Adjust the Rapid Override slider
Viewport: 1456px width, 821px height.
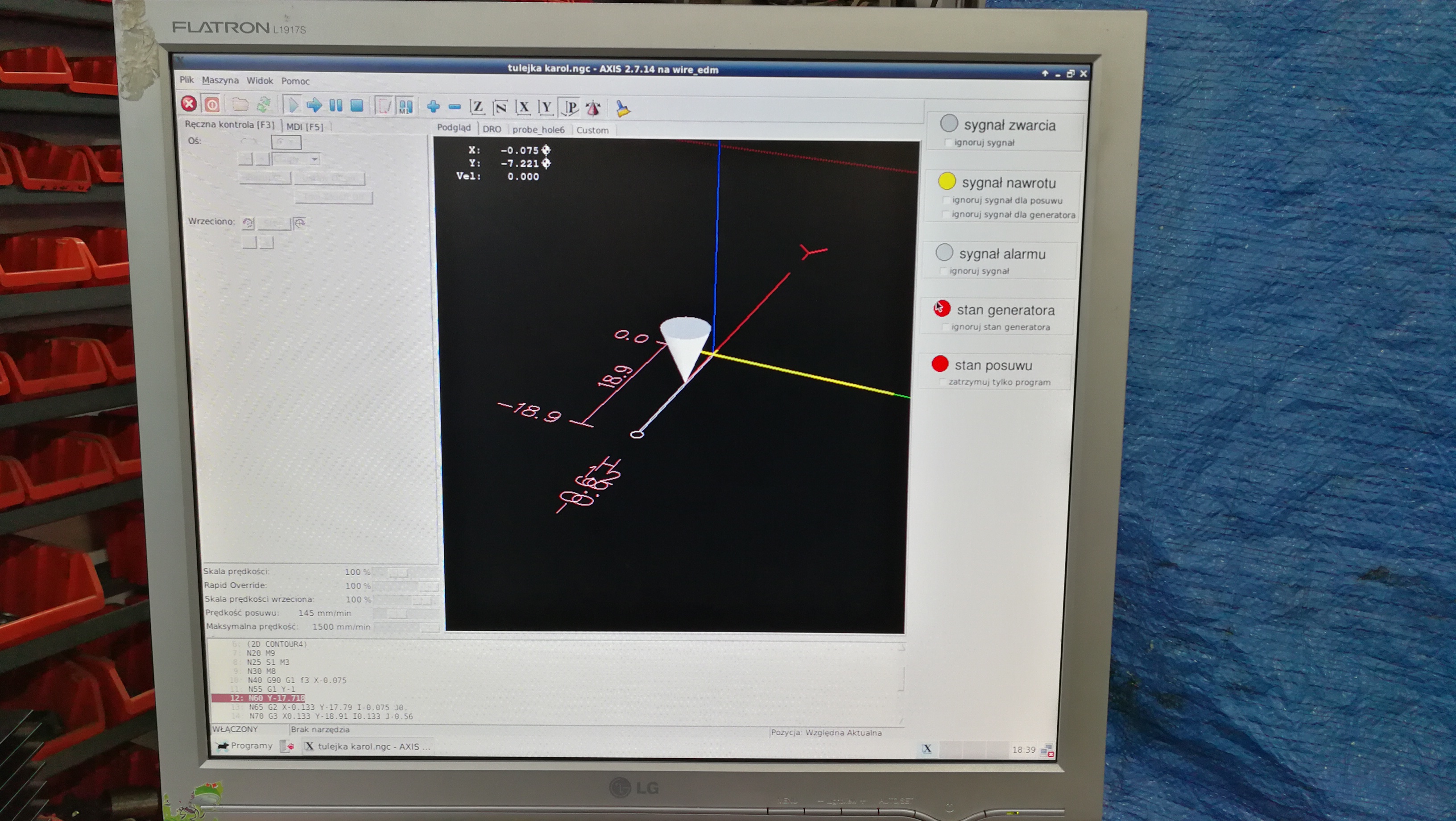405,586
